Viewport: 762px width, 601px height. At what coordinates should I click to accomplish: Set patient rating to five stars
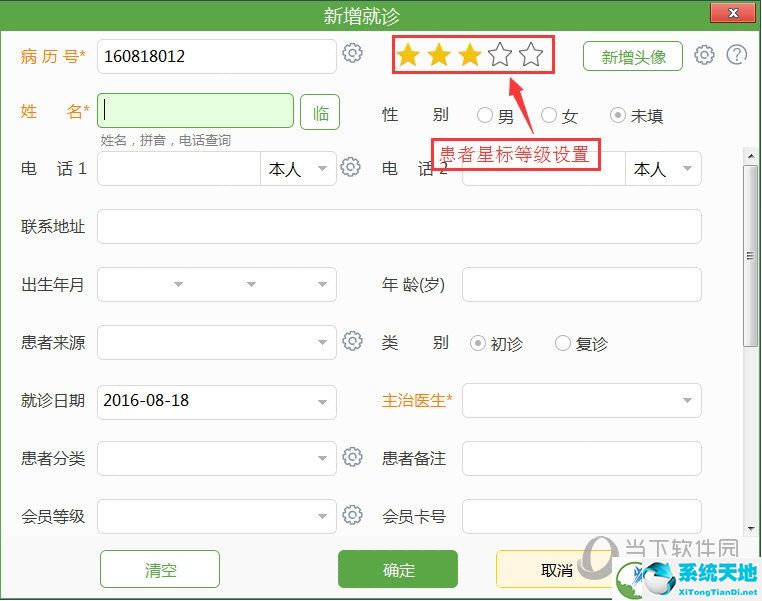pyautogui.click(x=531, y=54)
